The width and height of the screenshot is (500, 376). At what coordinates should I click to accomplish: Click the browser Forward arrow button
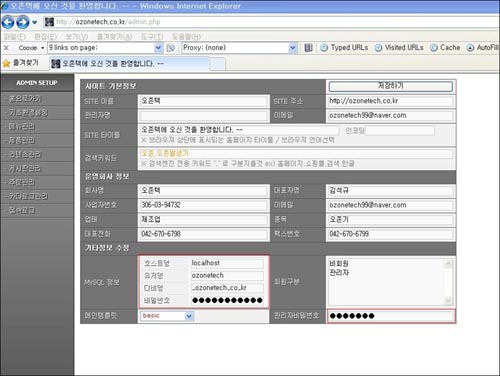[x=23, y=22]
